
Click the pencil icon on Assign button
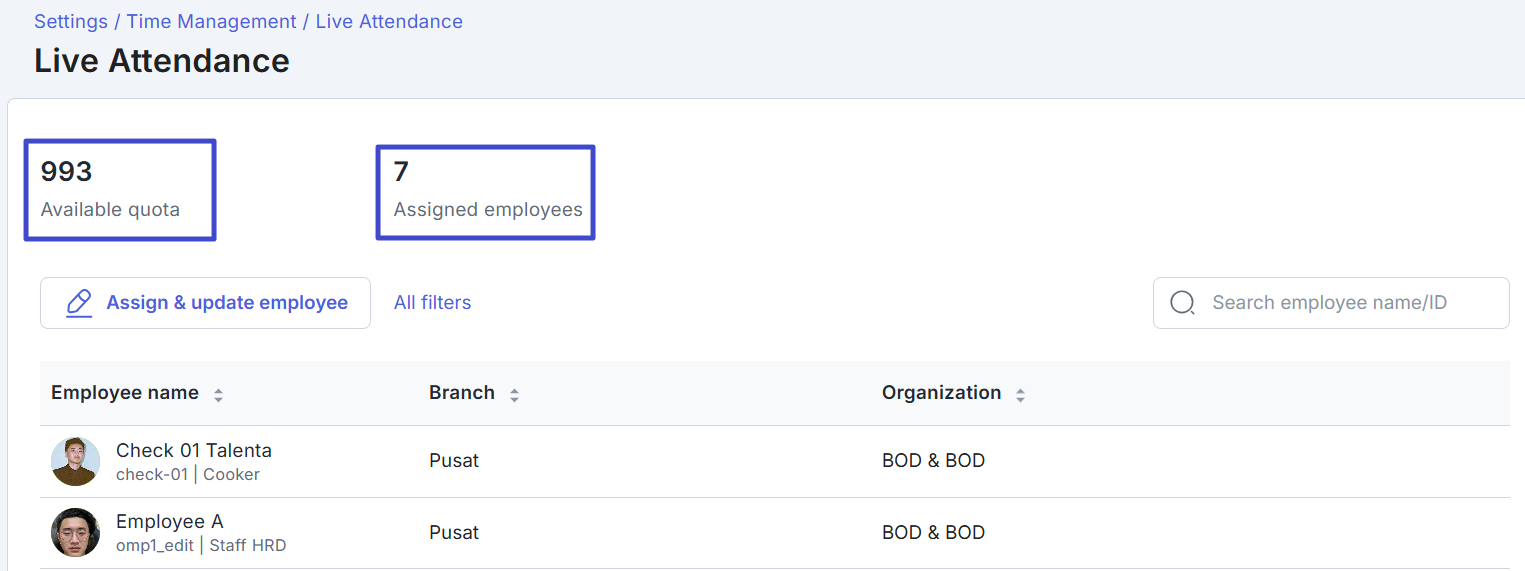tap(79, 303)
